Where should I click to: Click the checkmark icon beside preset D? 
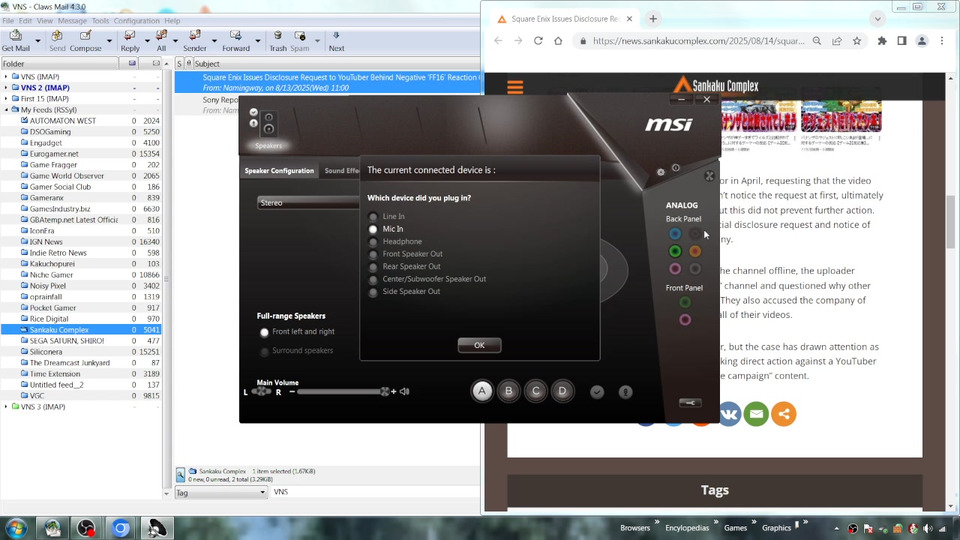point(597,392)
